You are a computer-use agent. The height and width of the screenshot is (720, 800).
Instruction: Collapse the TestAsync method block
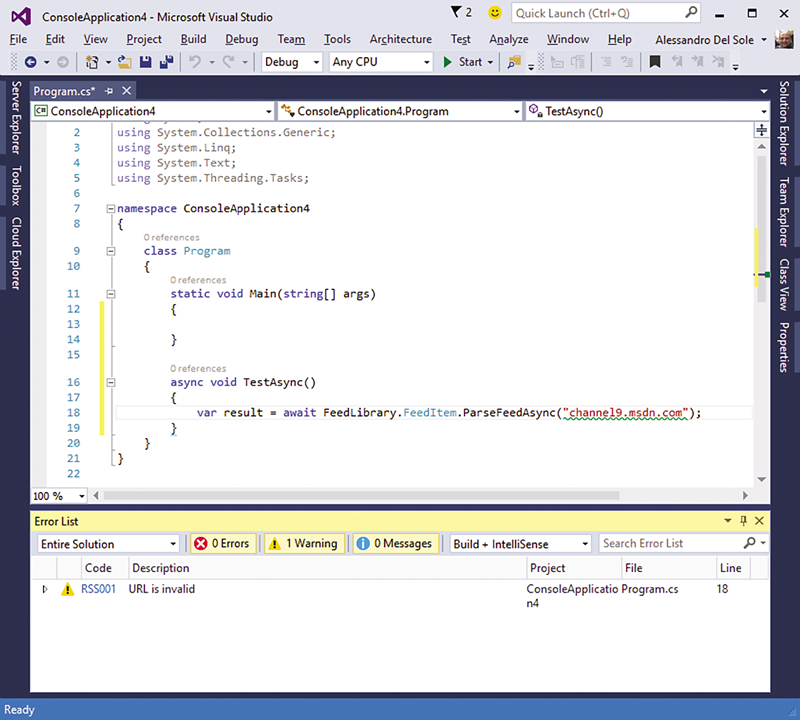point(111,383)
